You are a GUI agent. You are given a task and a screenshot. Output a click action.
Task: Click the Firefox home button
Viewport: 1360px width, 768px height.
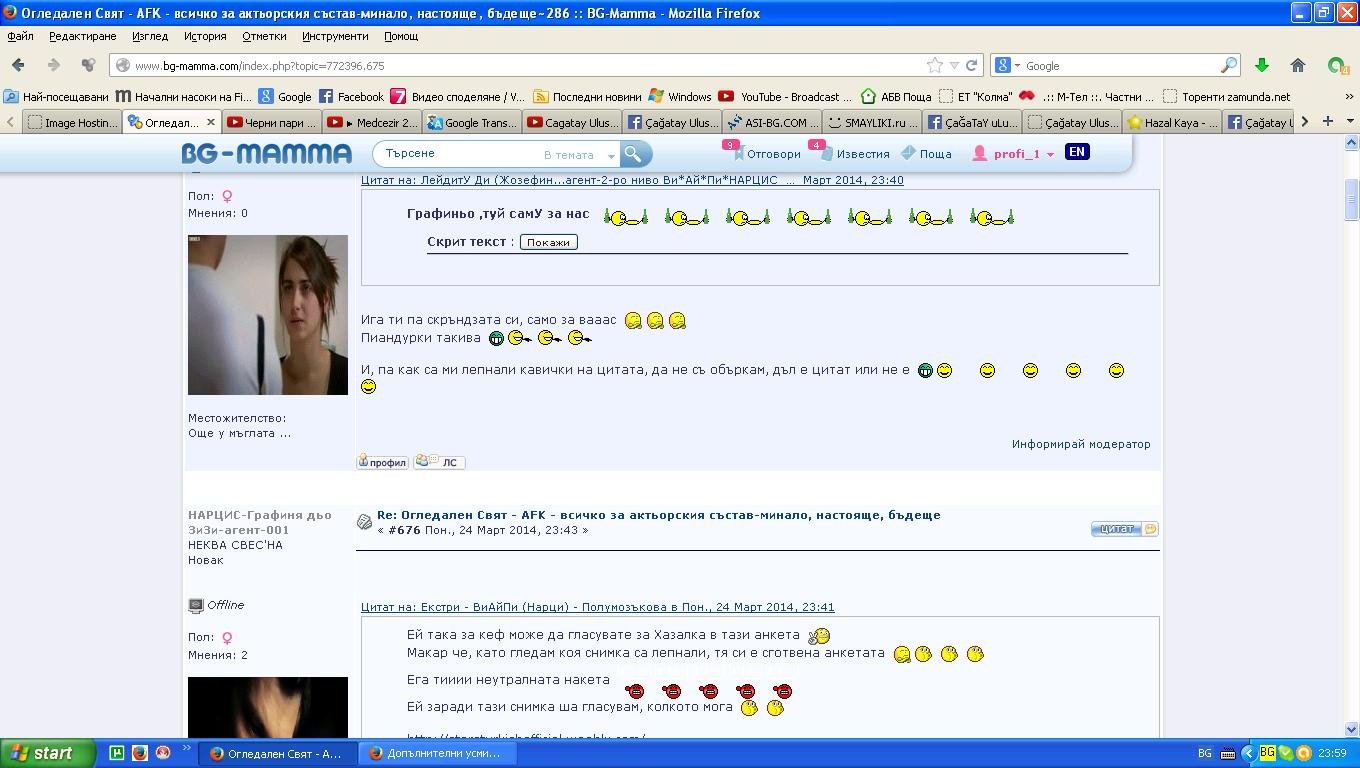(1297, 65)
